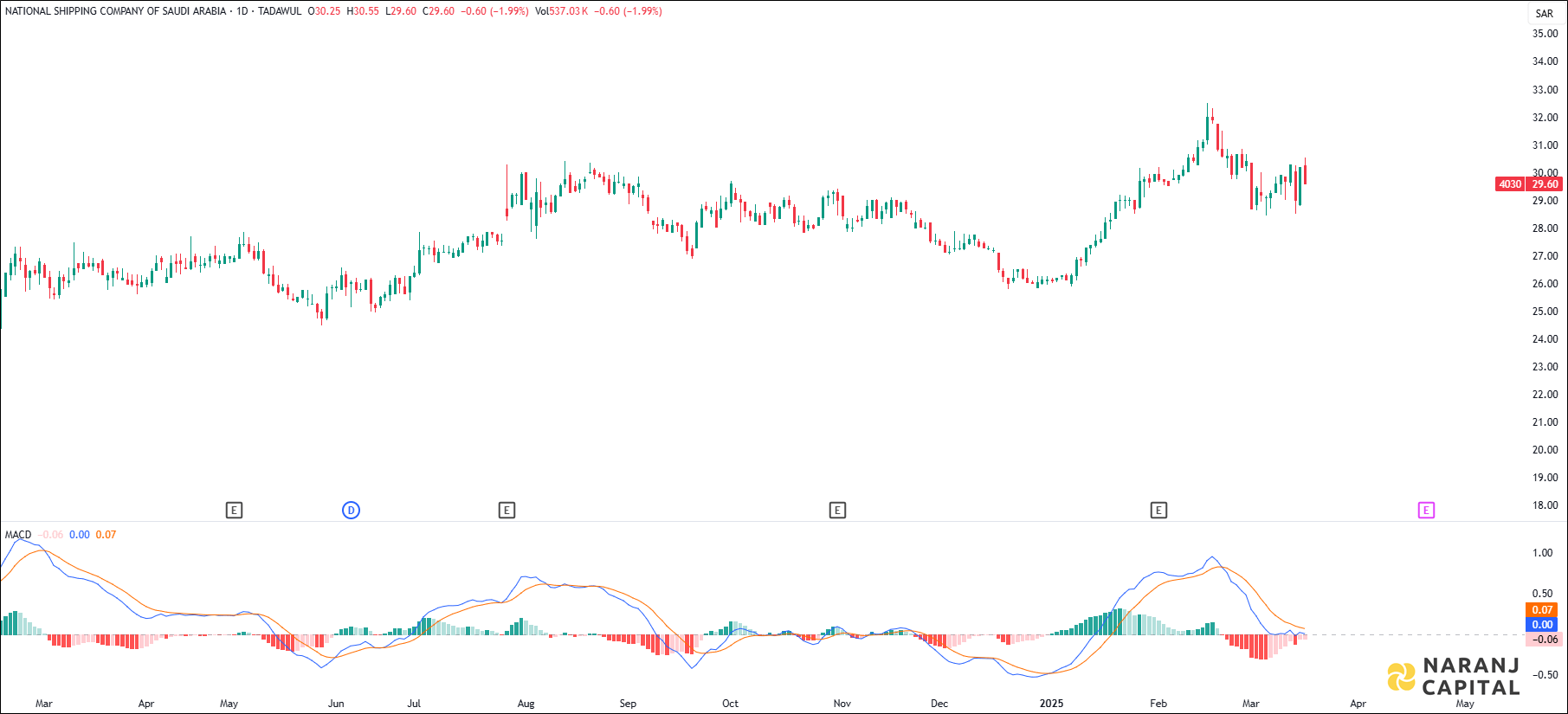
Task: Click the orange 0.07 signal value tag
Action: (1542, 610)
